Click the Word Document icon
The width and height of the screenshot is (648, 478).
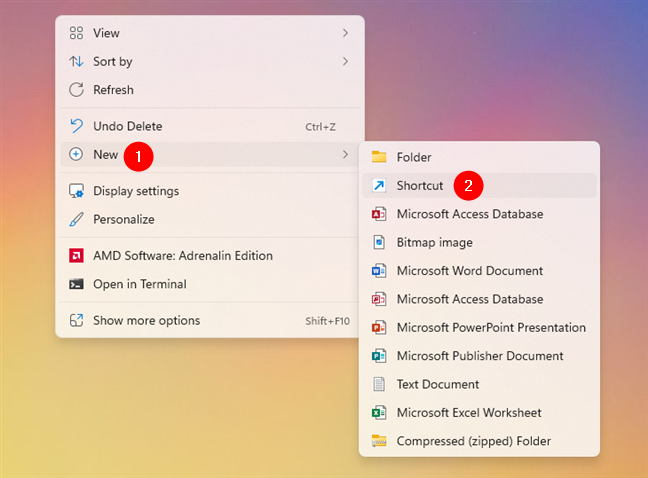pos(379,271)
